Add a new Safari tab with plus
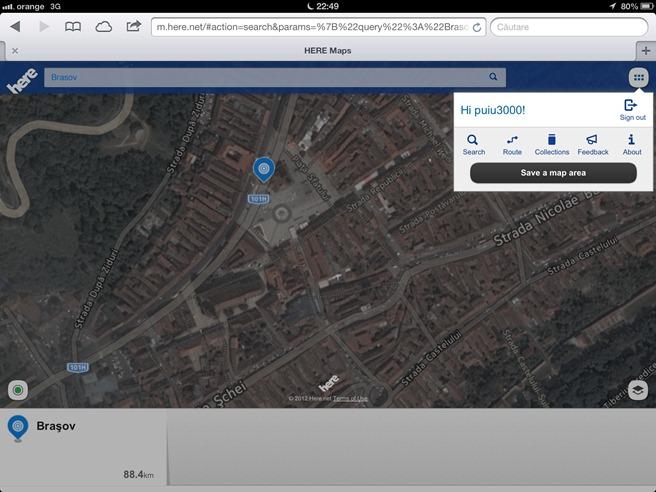Image resolution: width=656 pixels, height=492 pixels. 644,51
